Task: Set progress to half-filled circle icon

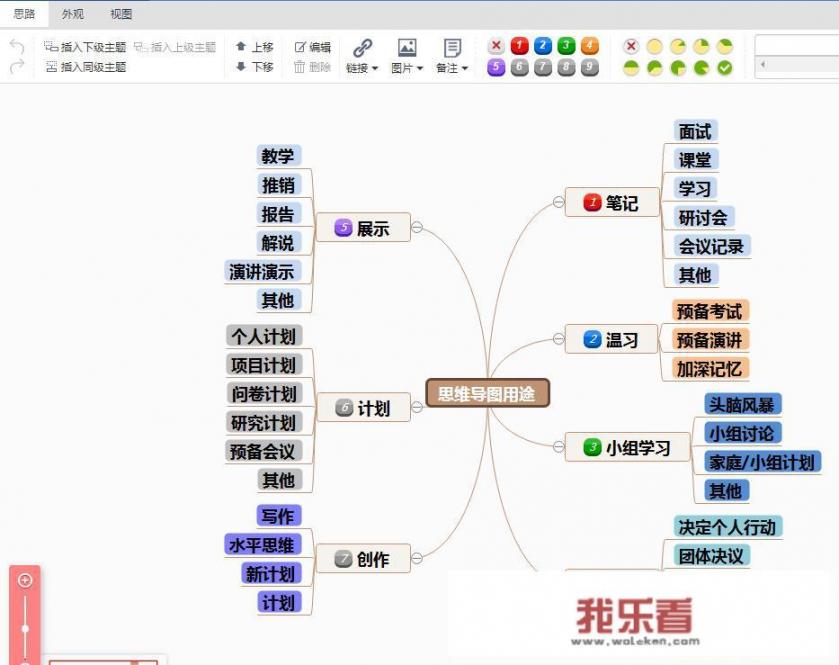Action: point(631,68)
